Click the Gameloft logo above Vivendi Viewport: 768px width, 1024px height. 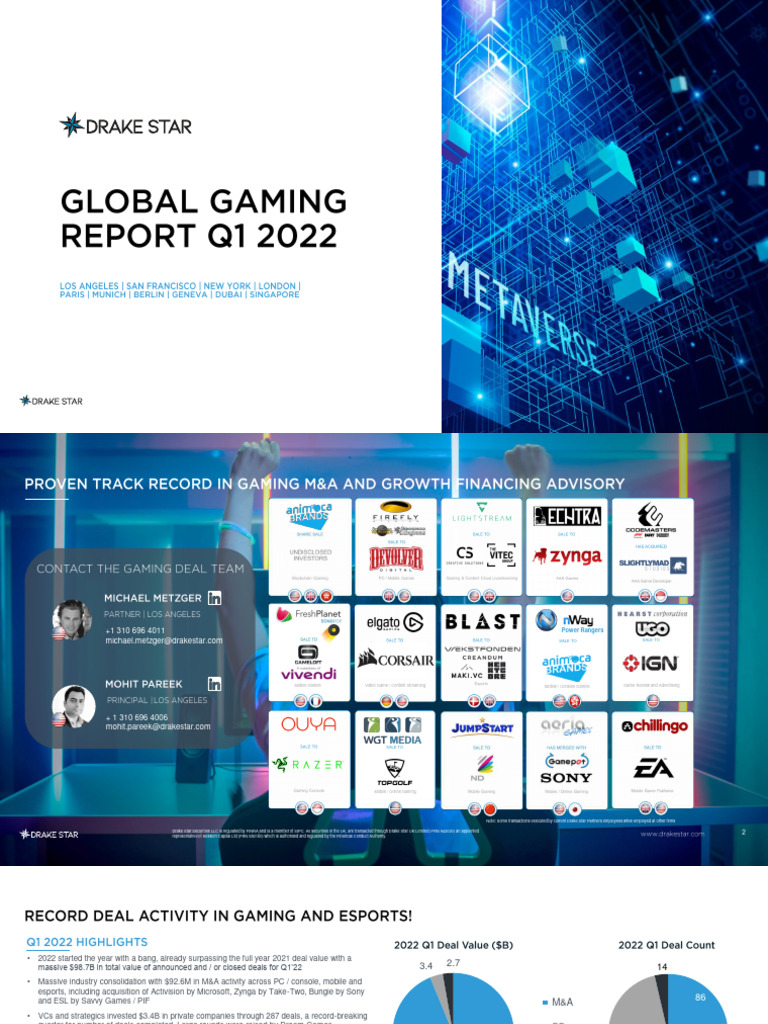[308, 655]
